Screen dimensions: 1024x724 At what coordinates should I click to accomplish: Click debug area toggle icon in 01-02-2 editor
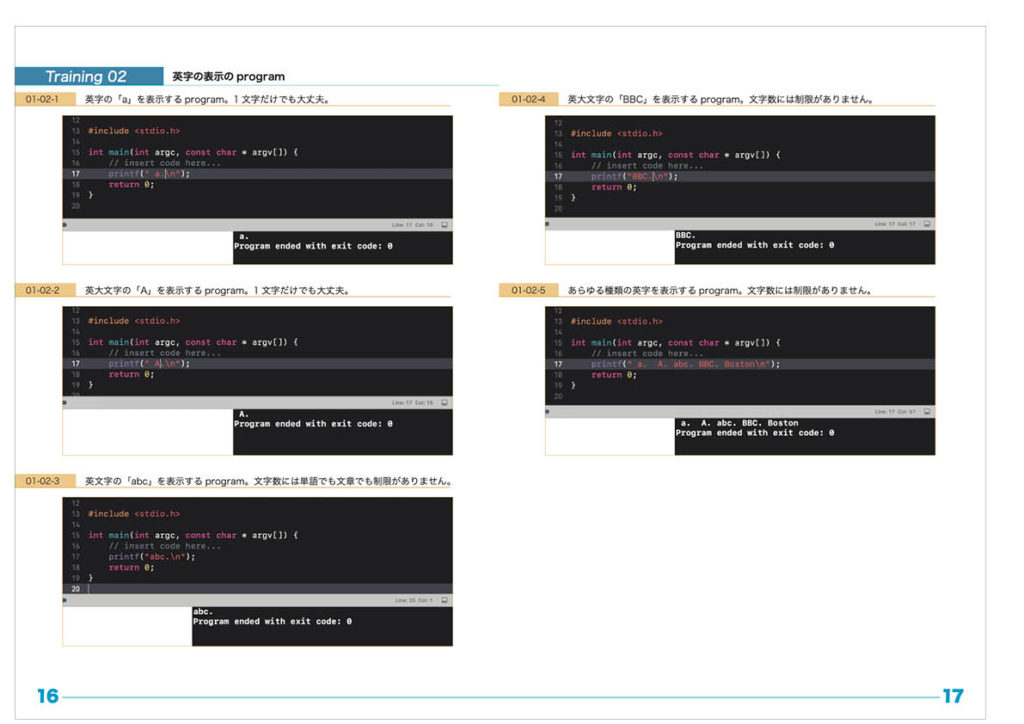pos(444,403)
